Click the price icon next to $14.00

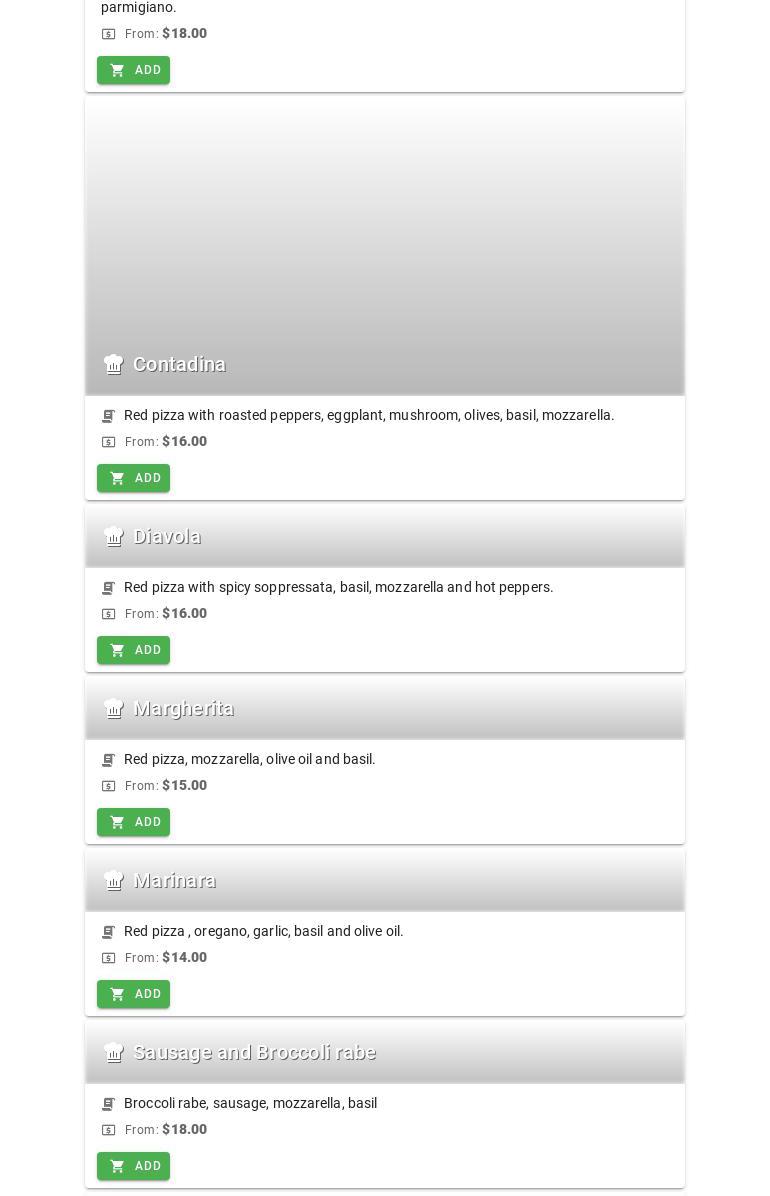pos(108,958)
